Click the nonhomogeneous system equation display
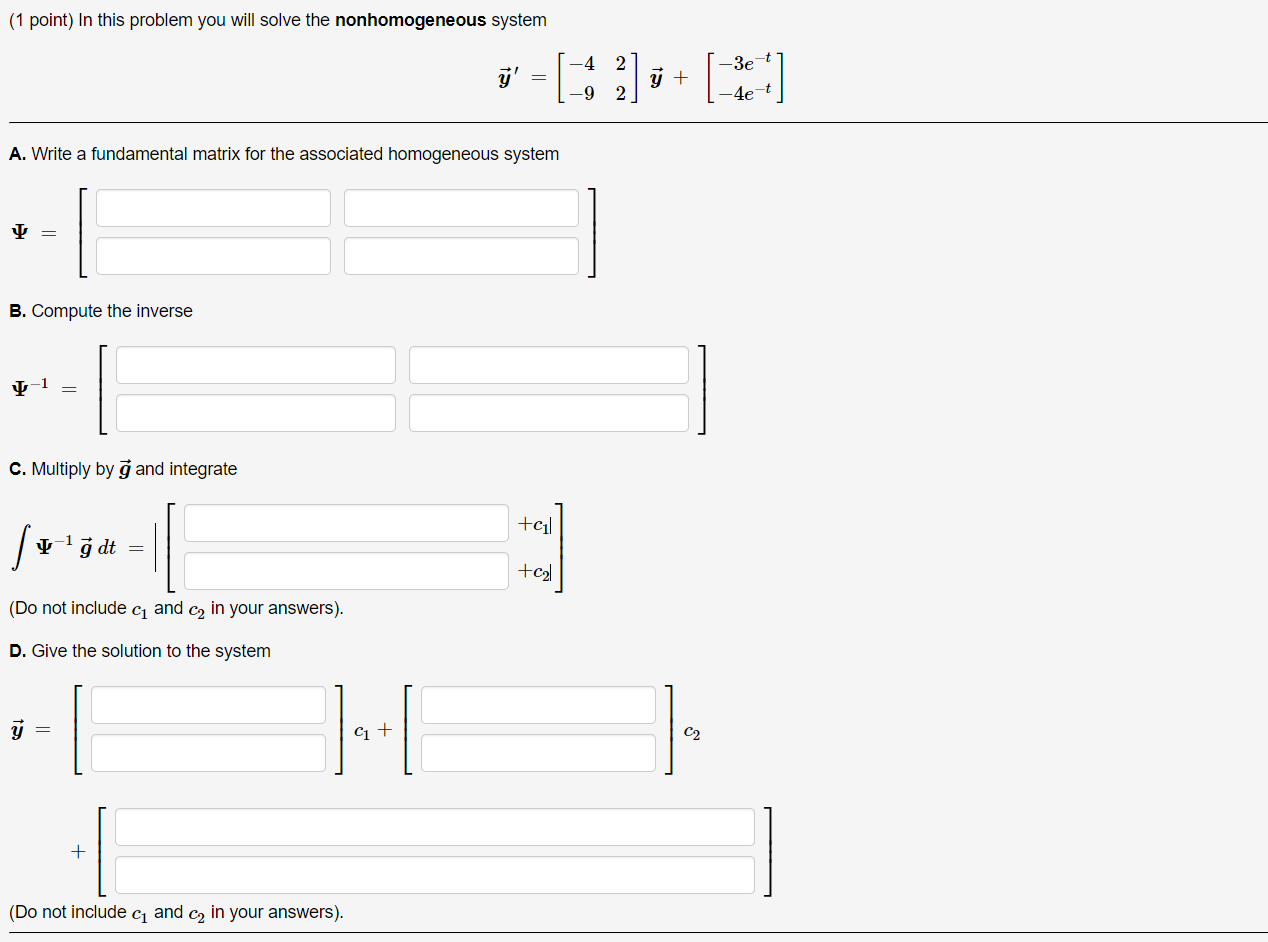The image size is (1268, 942). [x=638, y=76]
